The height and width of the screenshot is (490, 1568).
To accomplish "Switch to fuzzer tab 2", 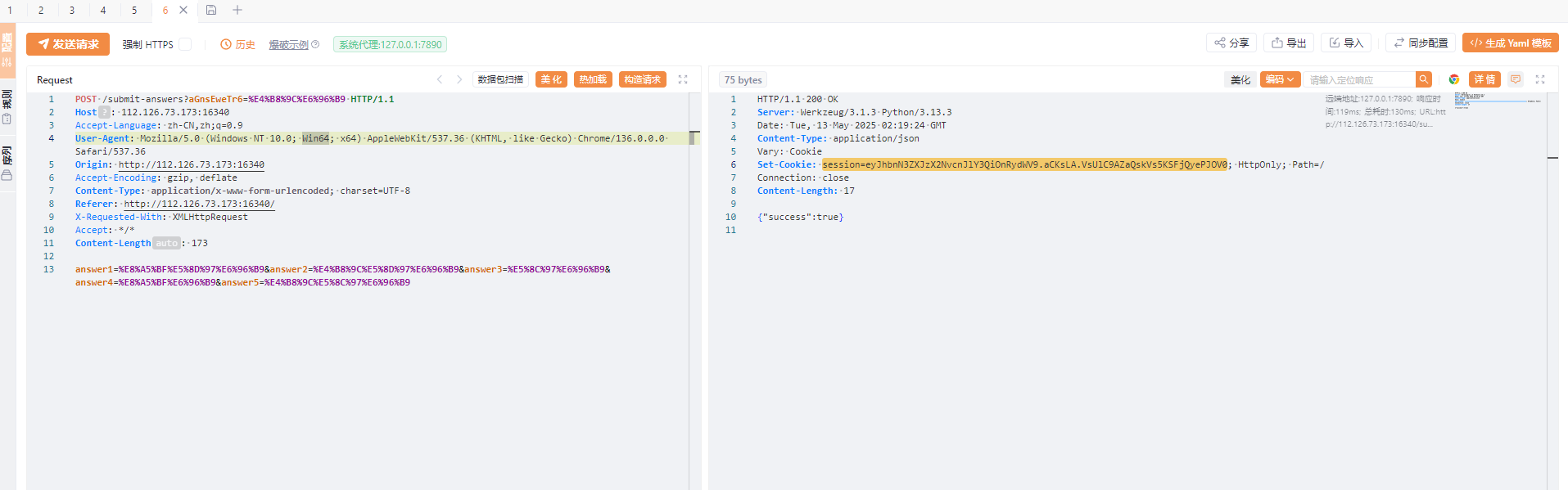I will (x=41, y=10).
